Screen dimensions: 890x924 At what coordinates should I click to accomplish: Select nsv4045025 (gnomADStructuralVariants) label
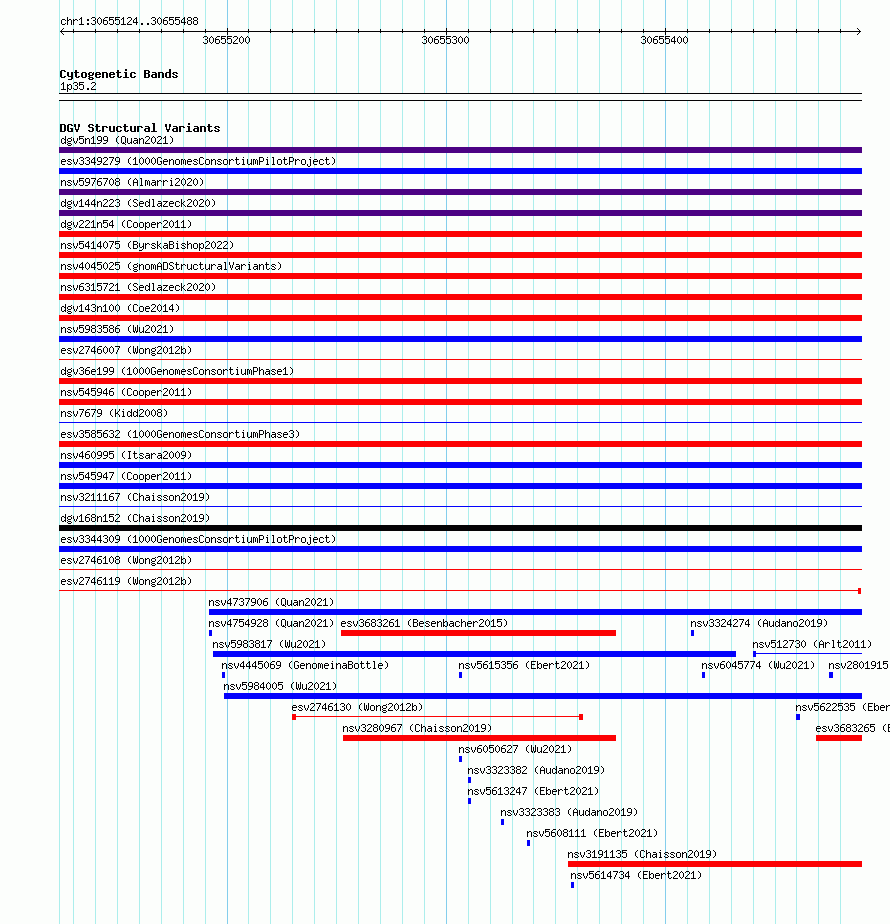pos(171,266)
